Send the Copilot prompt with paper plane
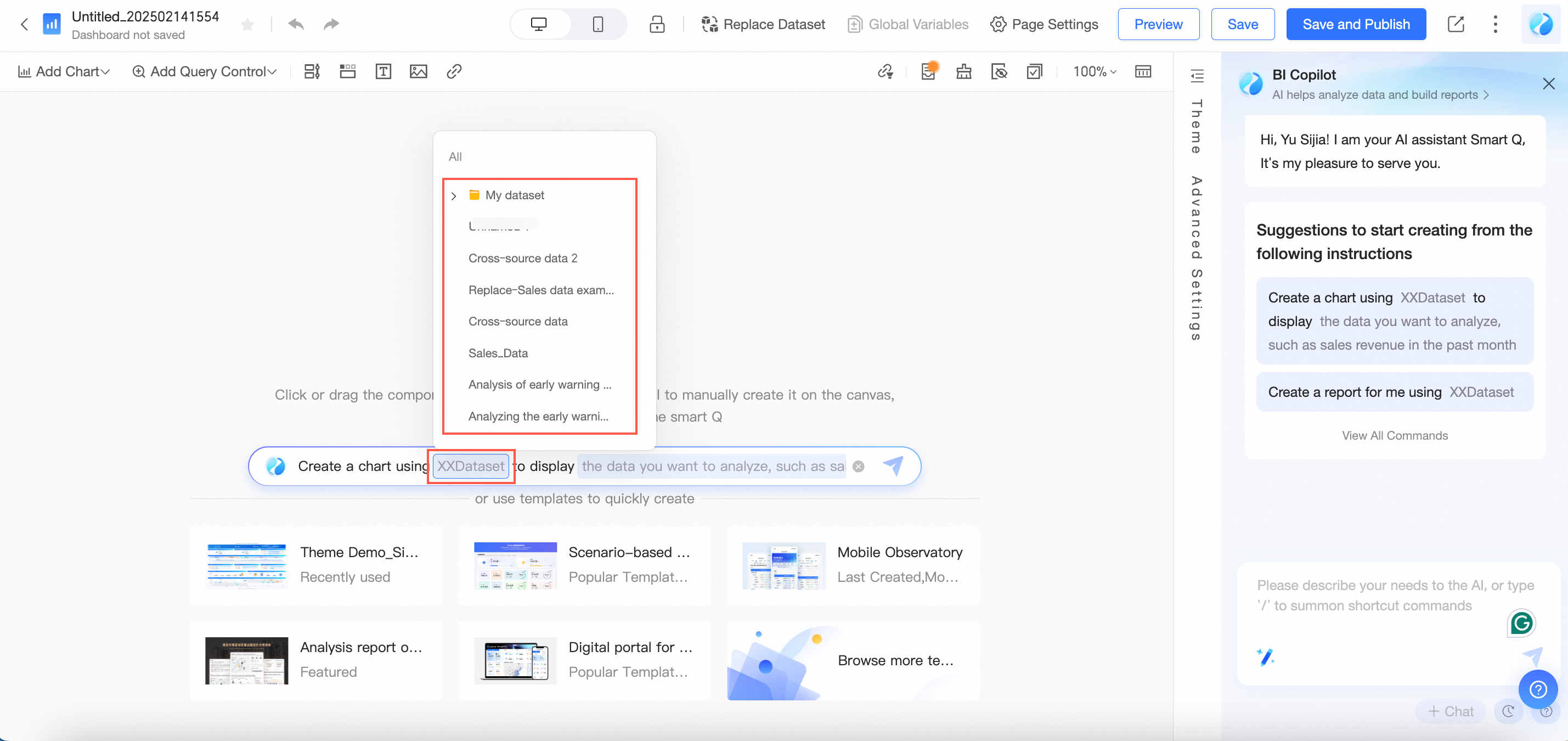The height and width of the screenshot is (741, 1568). point(892,466)
